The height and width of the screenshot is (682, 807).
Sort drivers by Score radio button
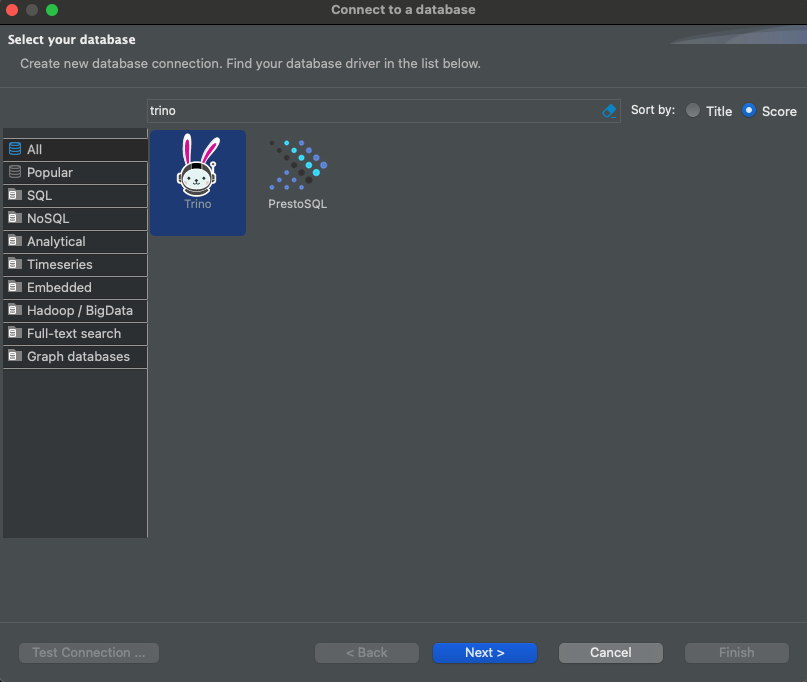tap(749, 111)
